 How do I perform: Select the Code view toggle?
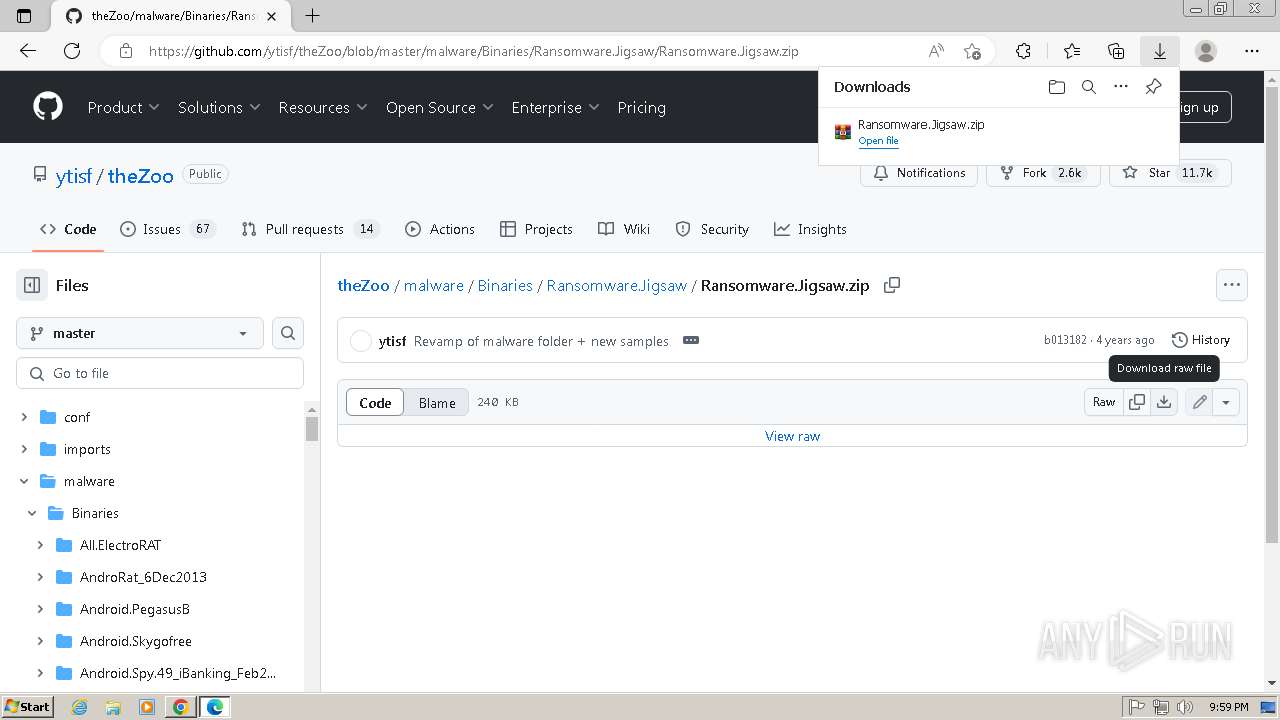click(x=375, y=402)
